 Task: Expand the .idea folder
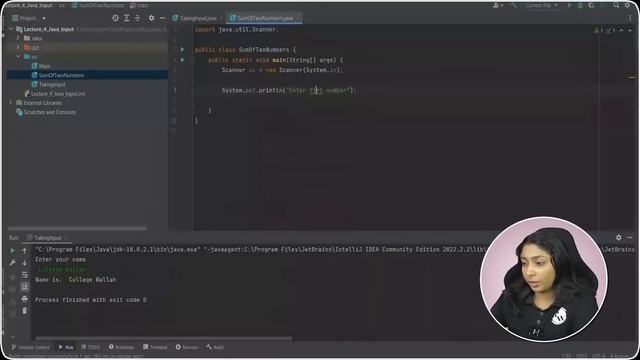click(x=18, y=38)
